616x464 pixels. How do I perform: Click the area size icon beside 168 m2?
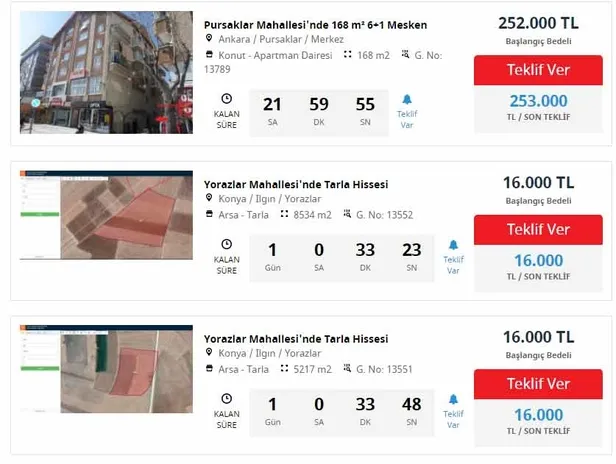point(347,55)
